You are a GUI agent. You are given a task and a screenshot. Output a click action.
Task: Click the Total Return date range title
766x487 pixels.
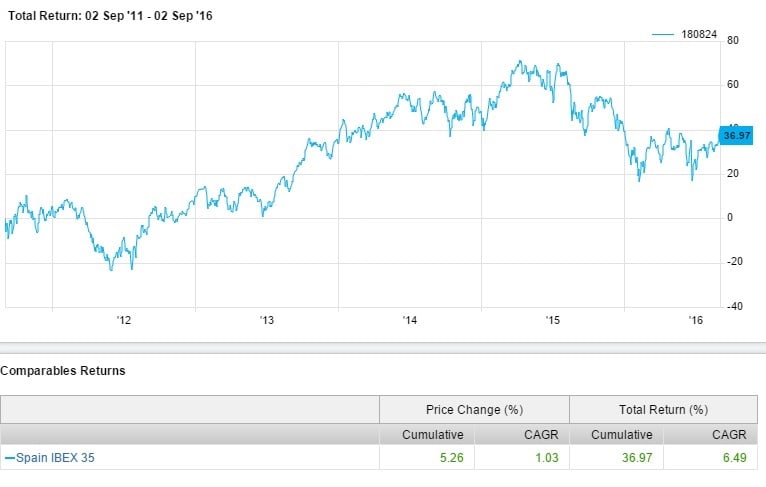click(x=106, y=16)
